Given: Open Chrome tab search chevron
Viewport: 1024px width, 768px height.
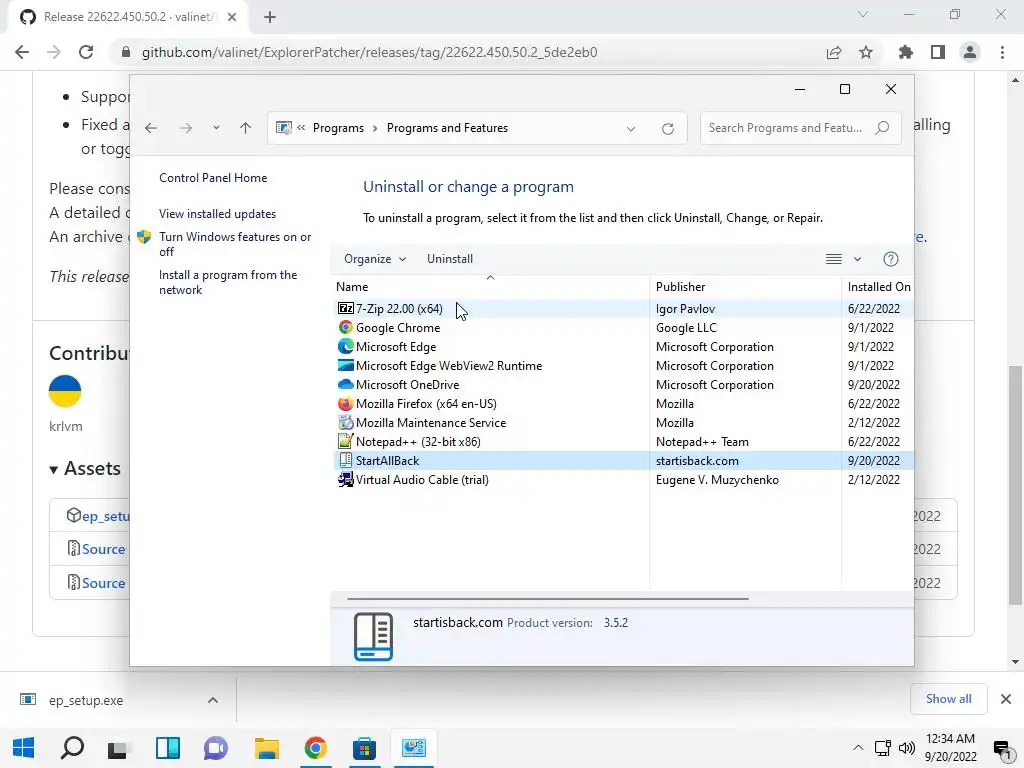Looking at the screenshot, I should [x=863, y=14].
